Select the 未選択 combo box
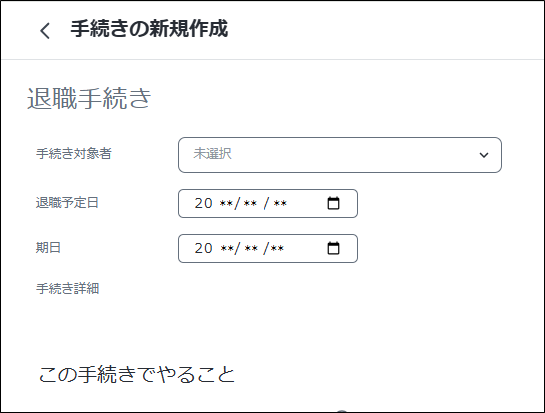 (x=340, y=155)
